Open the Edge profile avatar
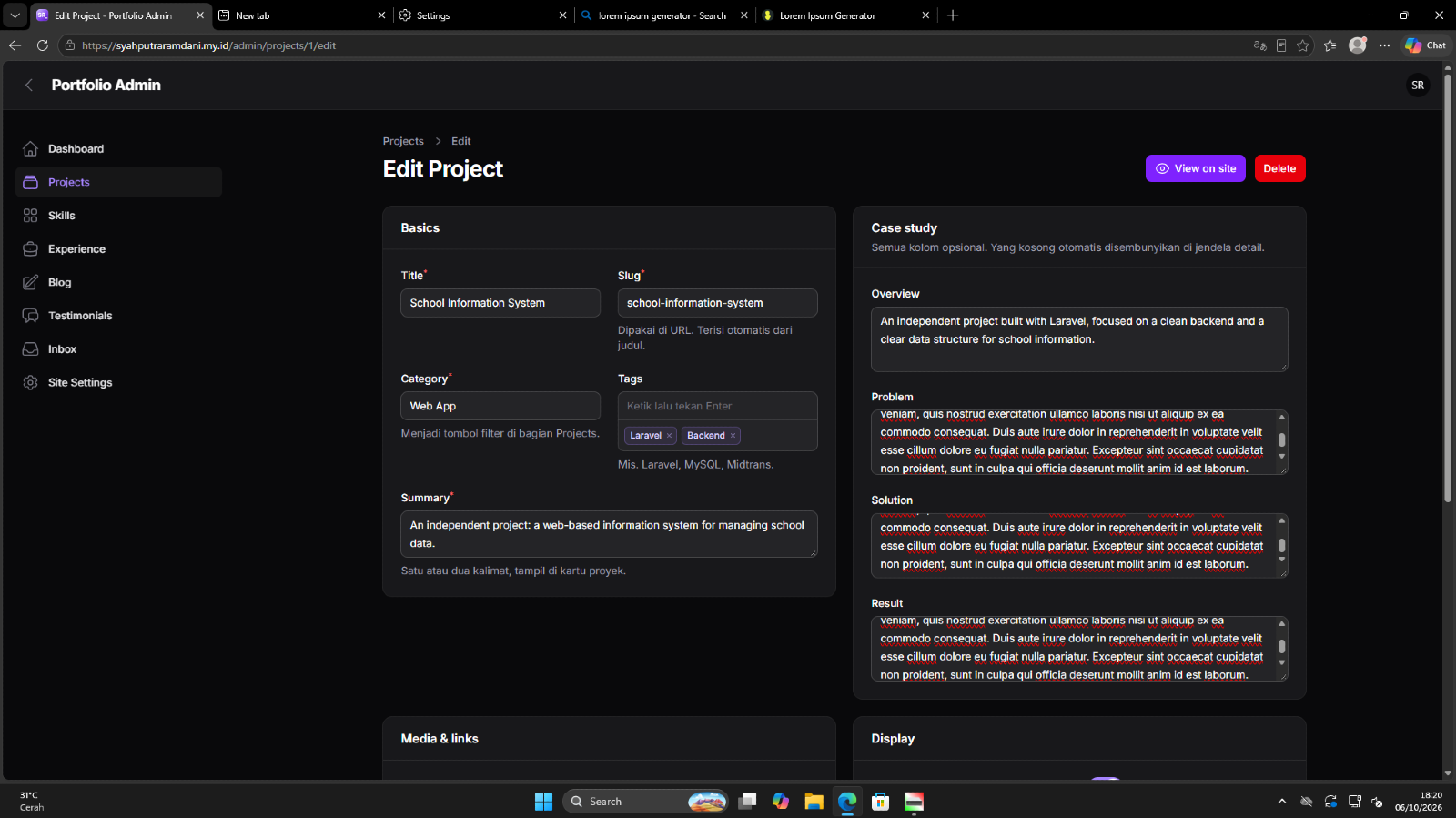1456x818 pixels. [1358, 45]
